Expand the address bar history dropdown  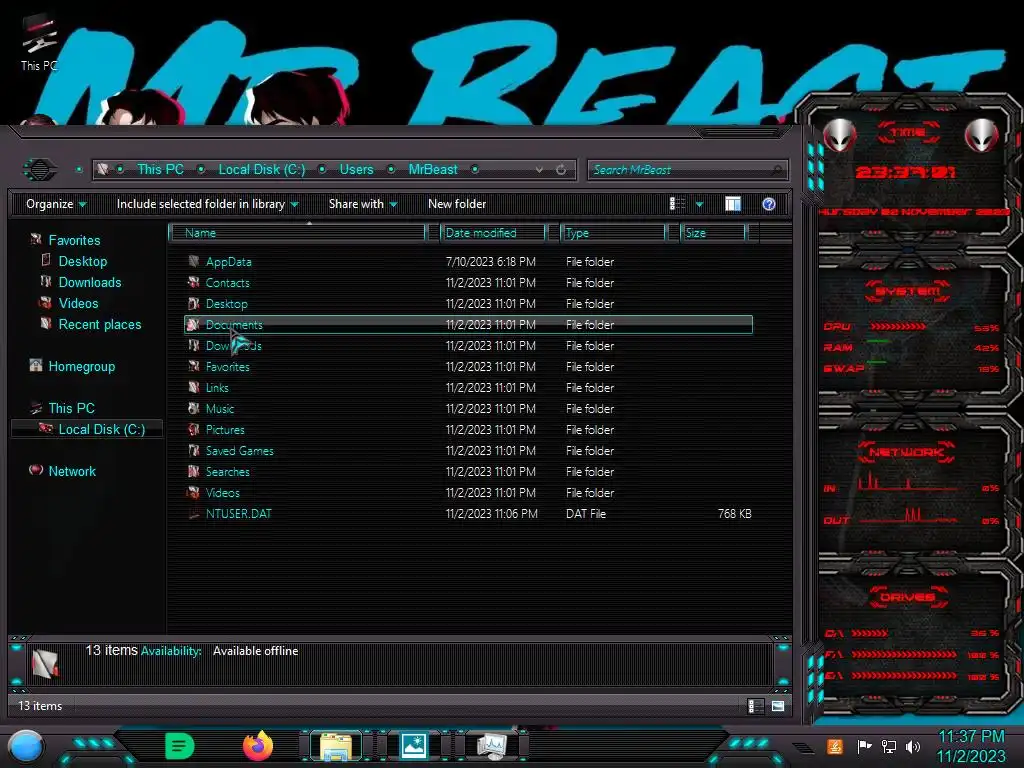click(539, 170)
